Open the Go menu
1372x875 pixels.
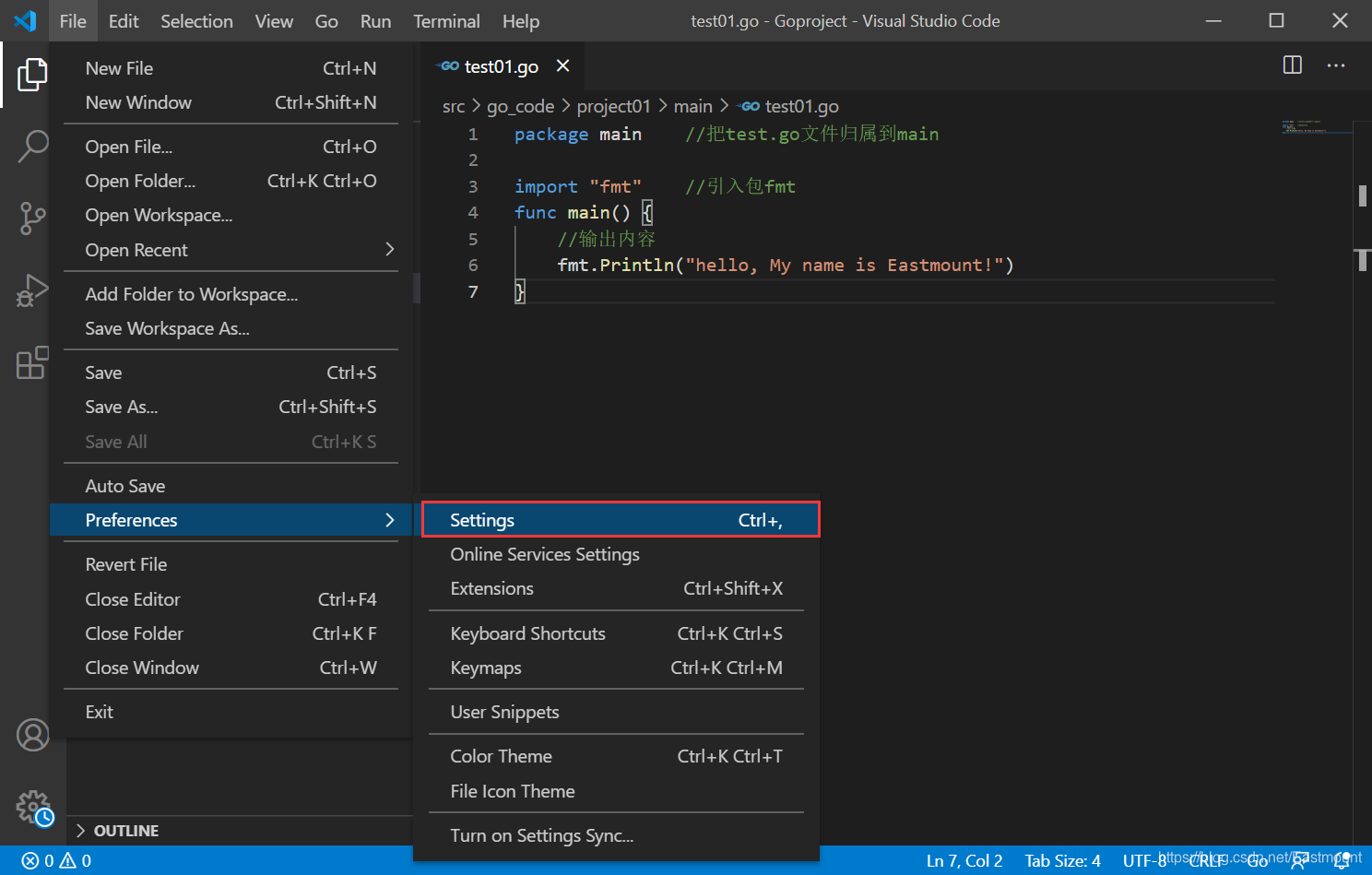(x=326, y=20)
